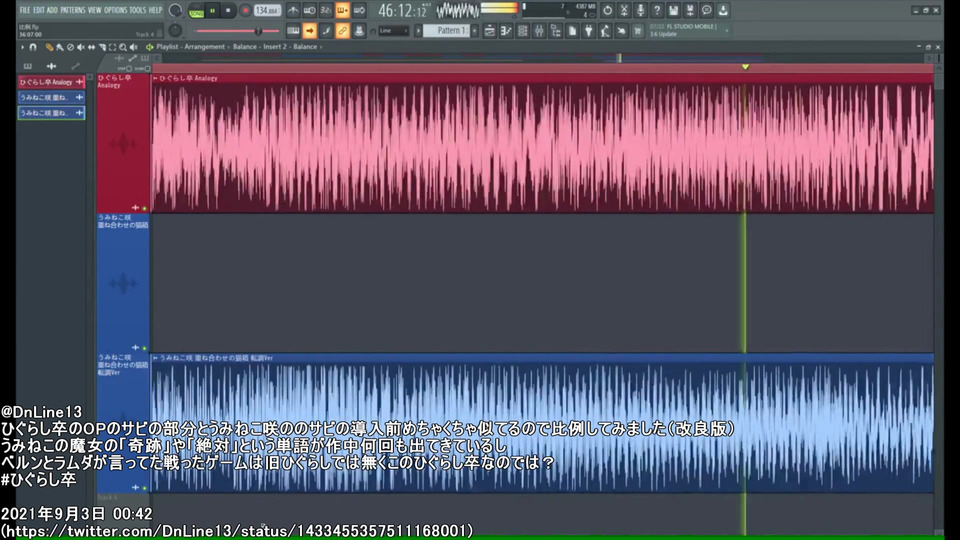Click the pause playback button

click(212, 10)
